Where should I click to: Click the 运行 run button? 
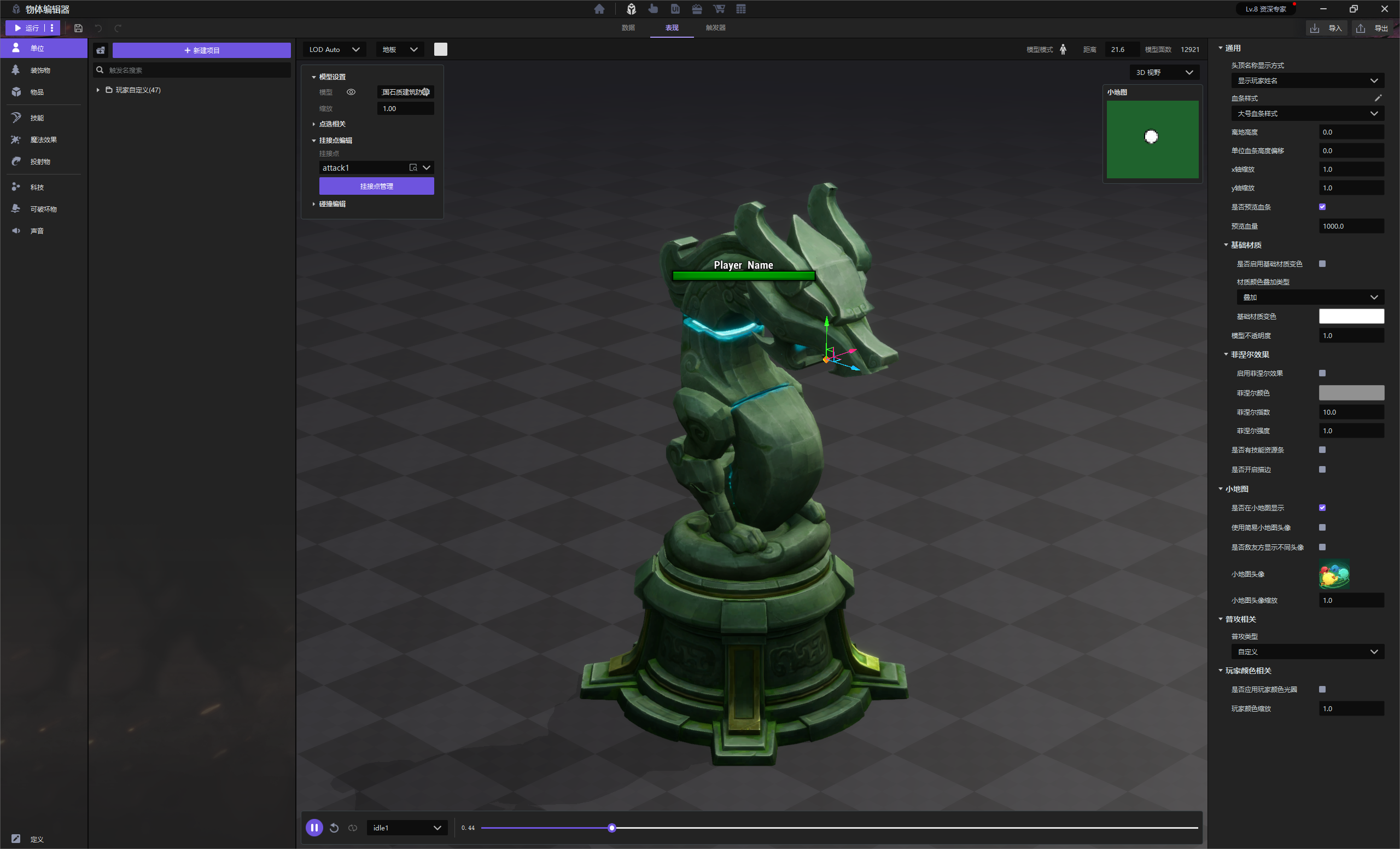[26, 28]
